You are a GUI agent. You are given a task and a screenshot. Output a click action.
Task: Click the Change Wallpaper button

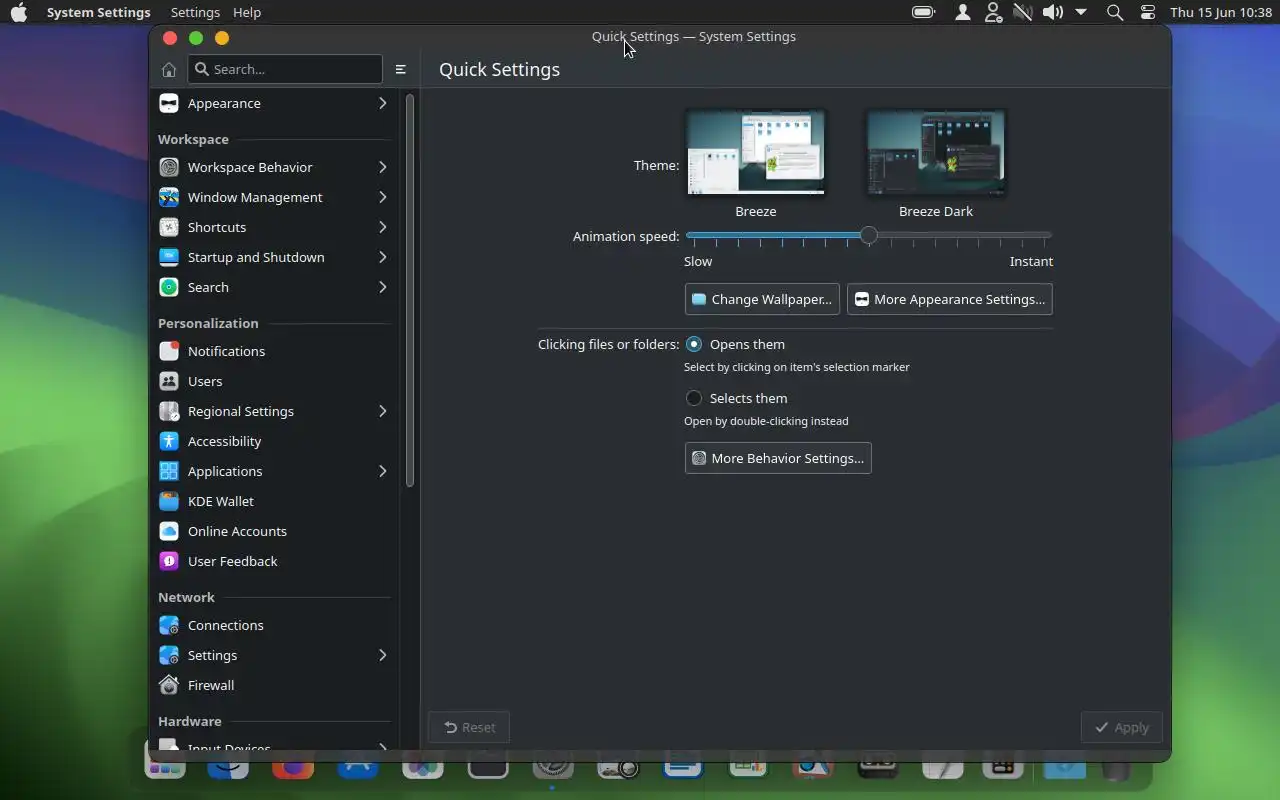(x=762, y=299)
